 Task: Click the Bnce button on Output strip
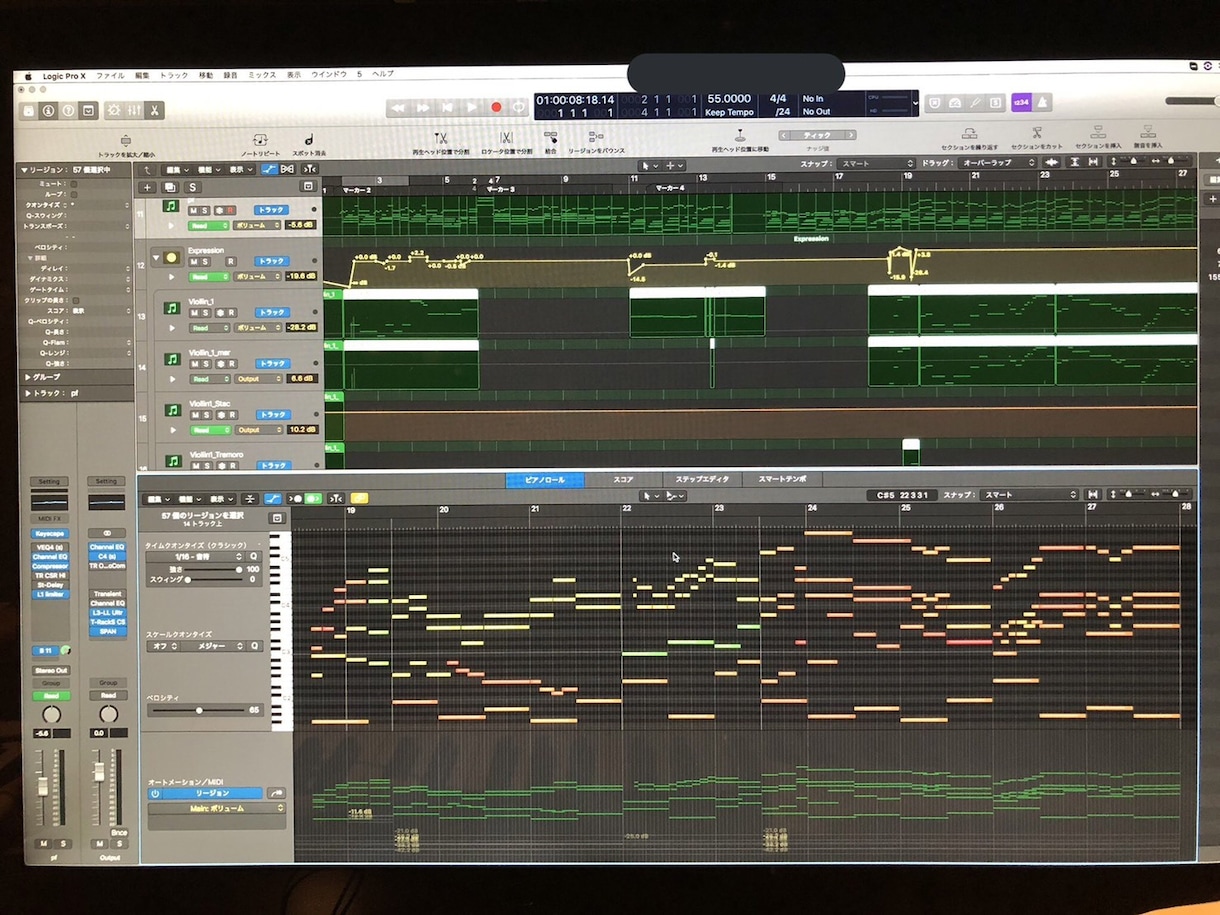click(119, 832)
